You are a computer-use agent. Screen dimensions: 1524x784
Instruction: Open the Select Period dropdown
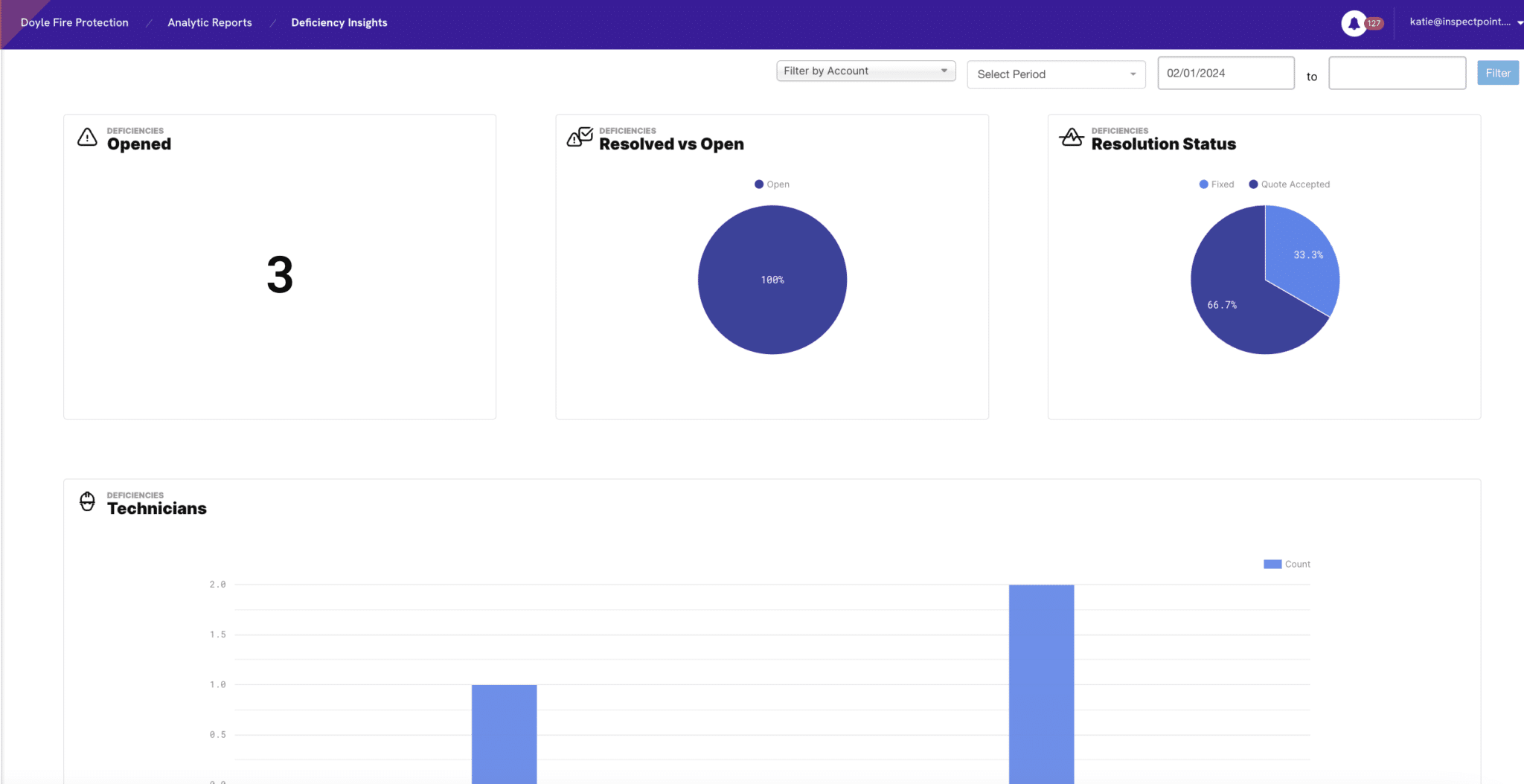coord(1055,74)
